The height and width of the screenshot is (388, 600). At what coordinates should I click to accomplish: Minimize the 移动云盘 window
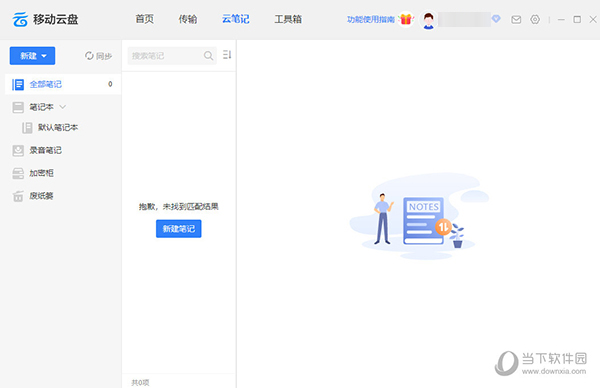click(x=561, y=19)
